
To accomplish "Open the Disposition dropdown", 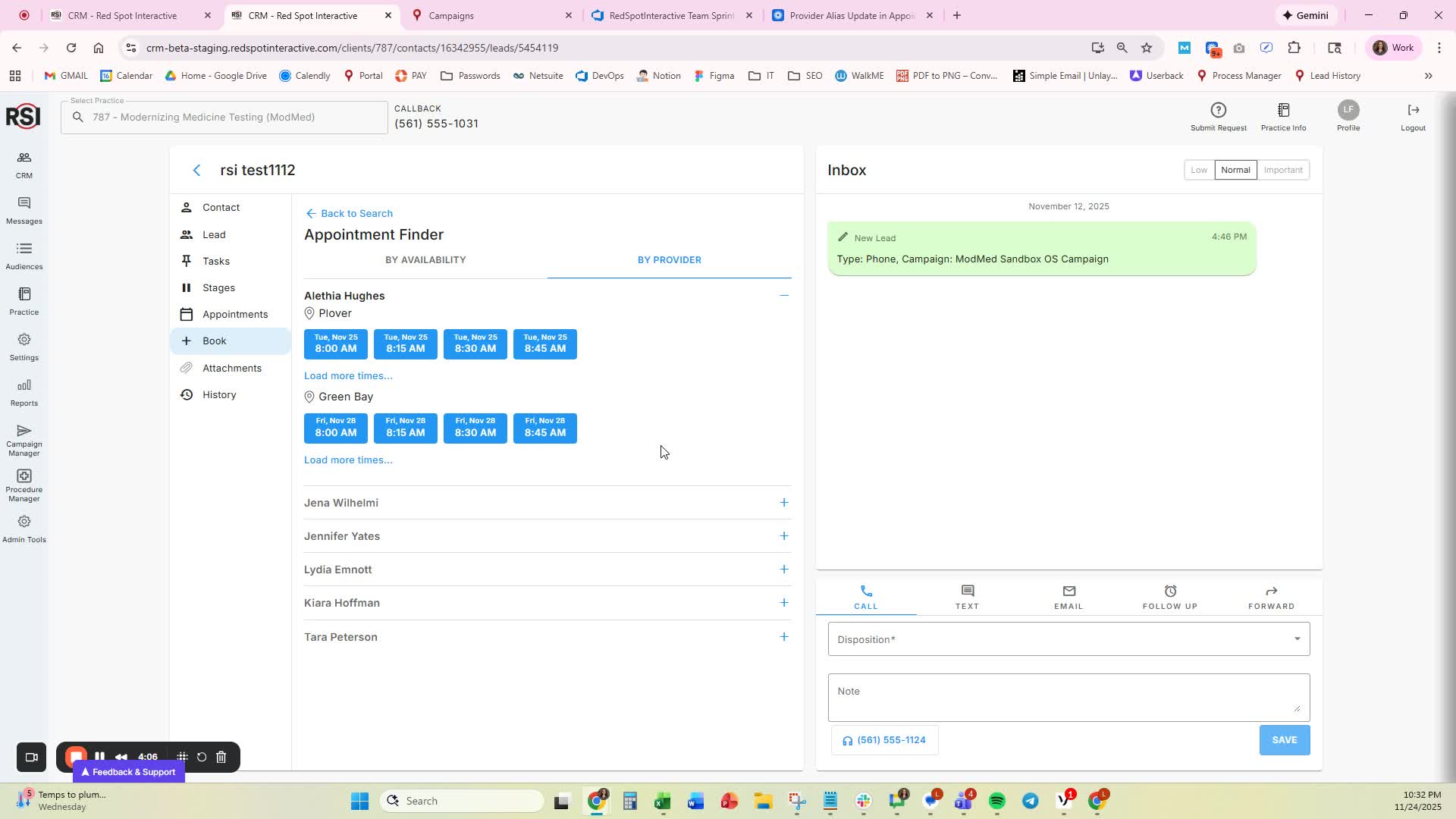I will click(1068, 639).
